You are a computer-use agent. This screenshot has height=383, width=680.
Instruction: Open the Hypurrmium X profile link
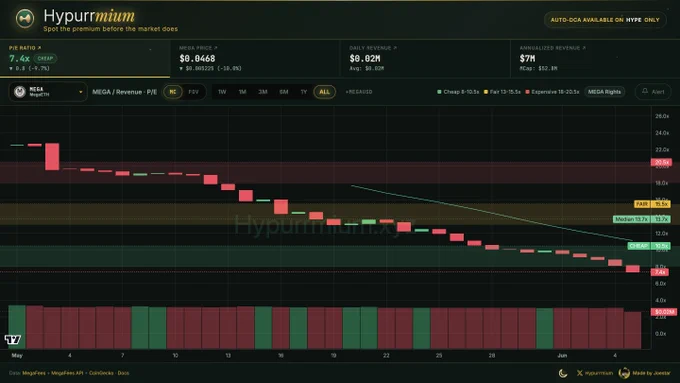[595, 373]
